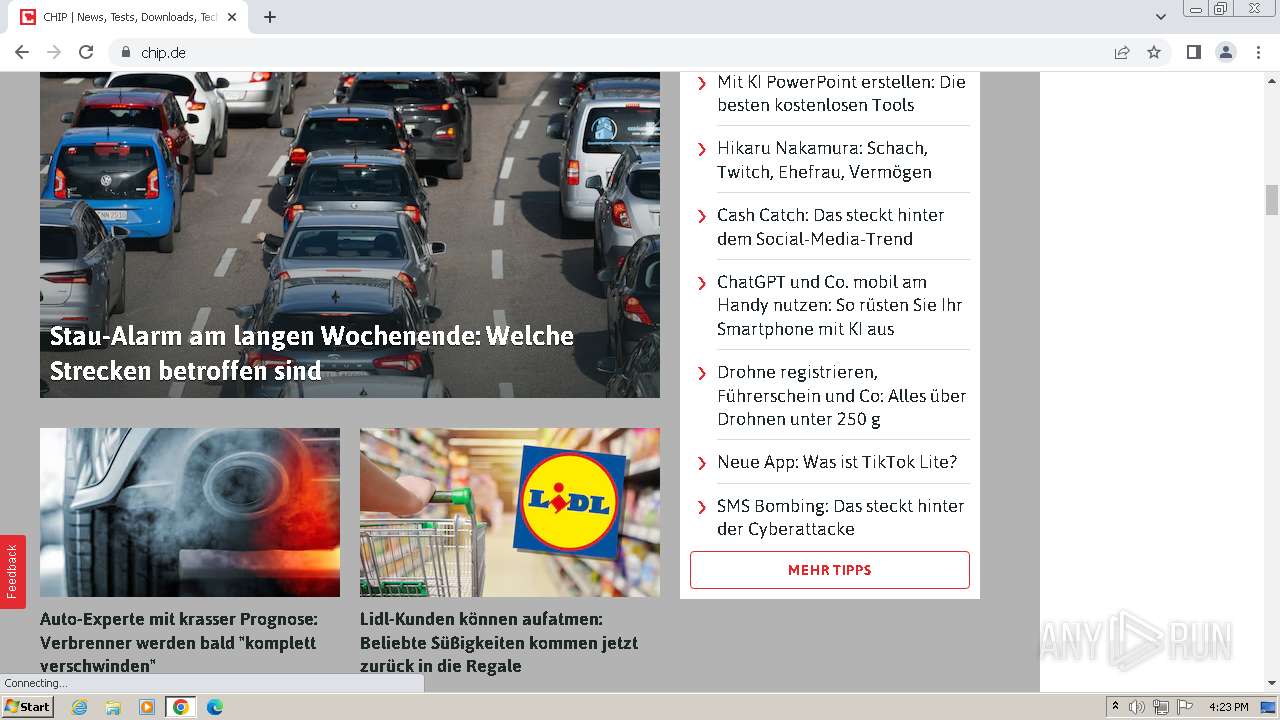Bookmark this tab with the star icon
Image resolution: width=1280 pixels, height=720 pixels.
coord(1154,52)
